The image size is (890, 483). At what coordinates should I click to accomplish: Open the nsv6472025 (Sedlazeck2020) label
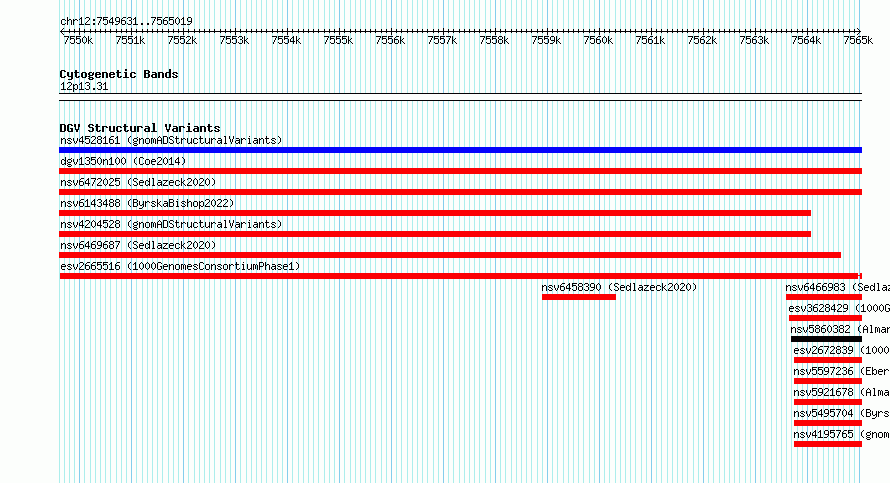click(x=138, y=182)
